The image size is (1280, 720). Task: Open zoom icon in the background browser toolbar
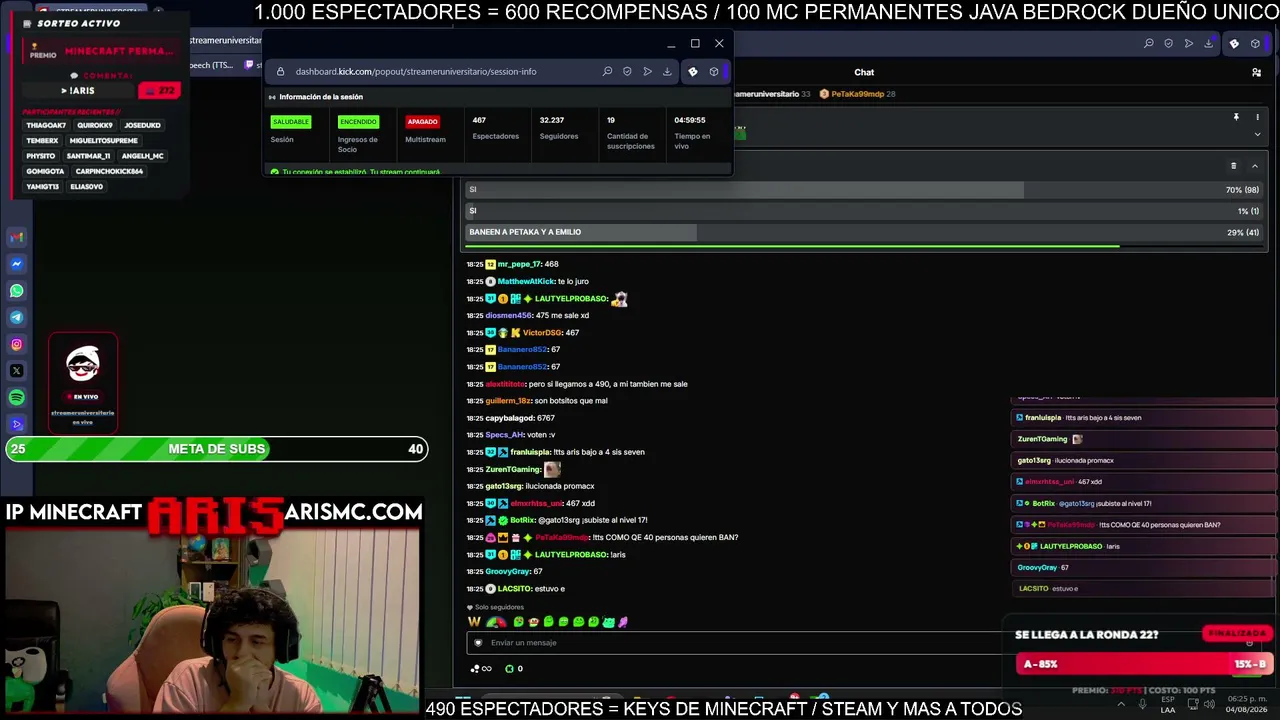coord(1148,43)
